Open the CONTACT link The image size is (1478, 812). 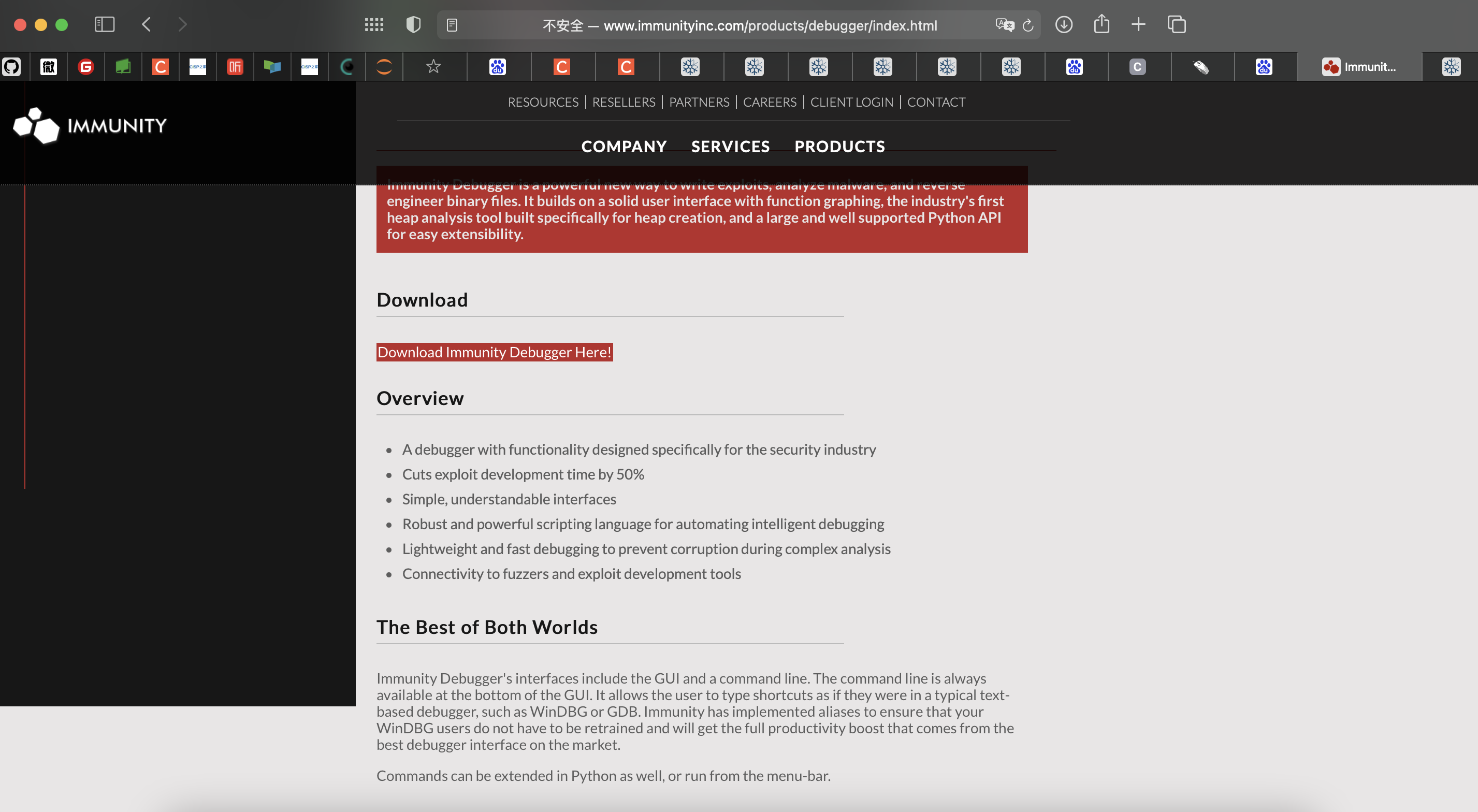coord(936,102)
